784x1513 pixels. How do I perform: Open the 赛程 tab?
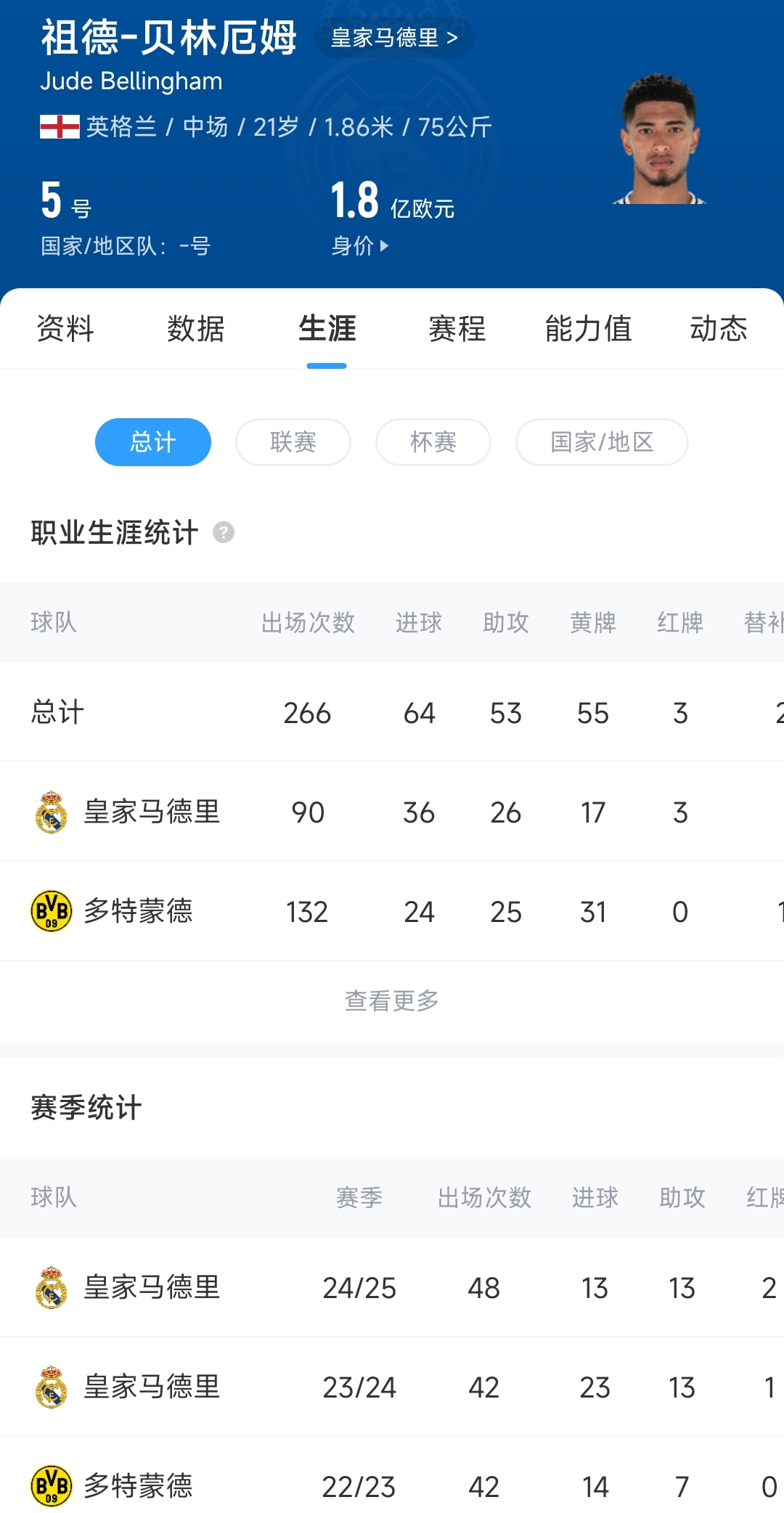click(457, 329)
